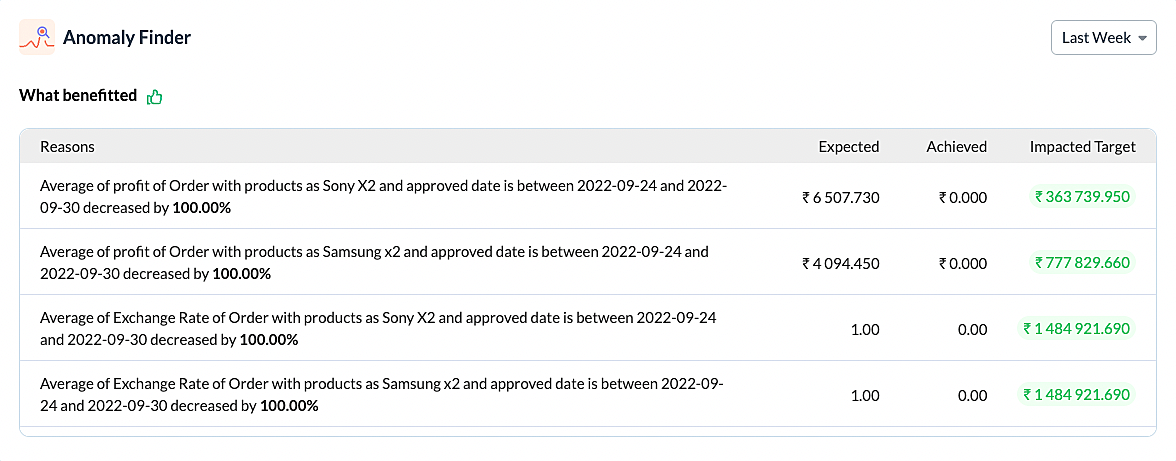The width and height of the screenshot is (1176, 461).
Task: Select the Sony X2 average profit row
Action: point(384,197)
